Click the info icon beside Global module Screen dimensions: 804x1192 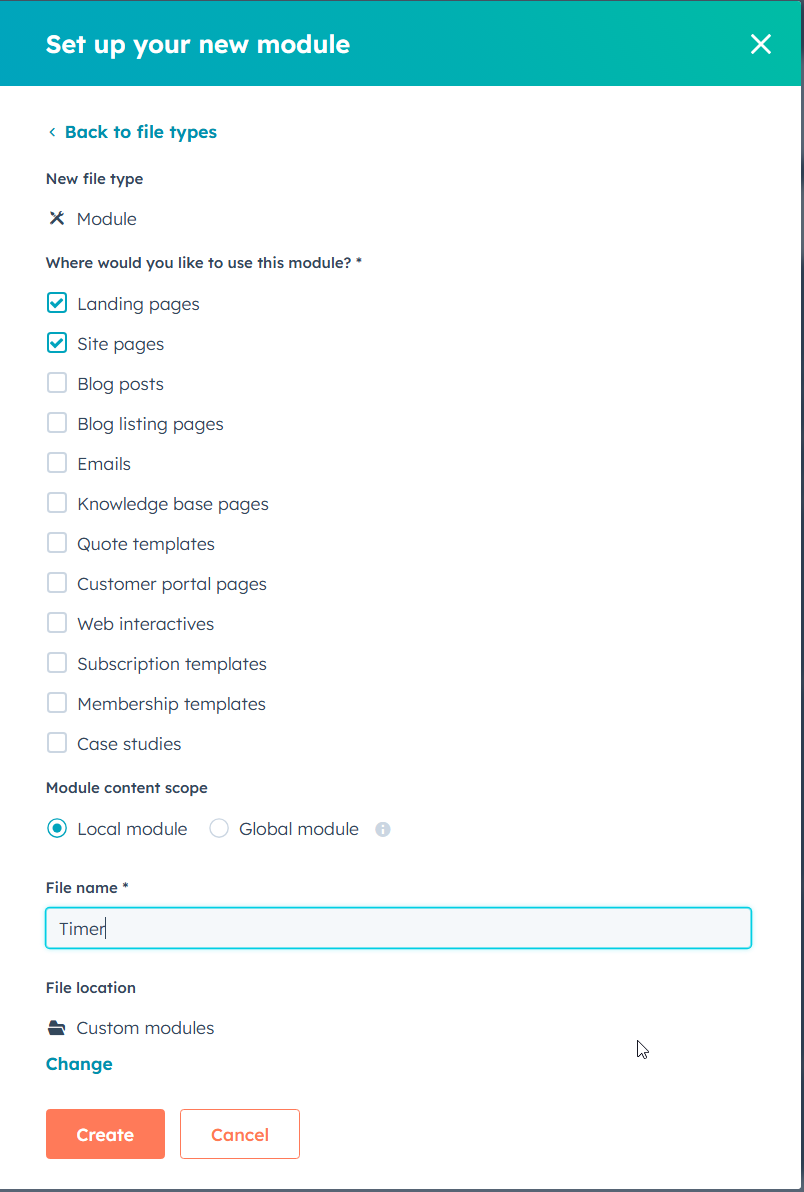(383, 829)
